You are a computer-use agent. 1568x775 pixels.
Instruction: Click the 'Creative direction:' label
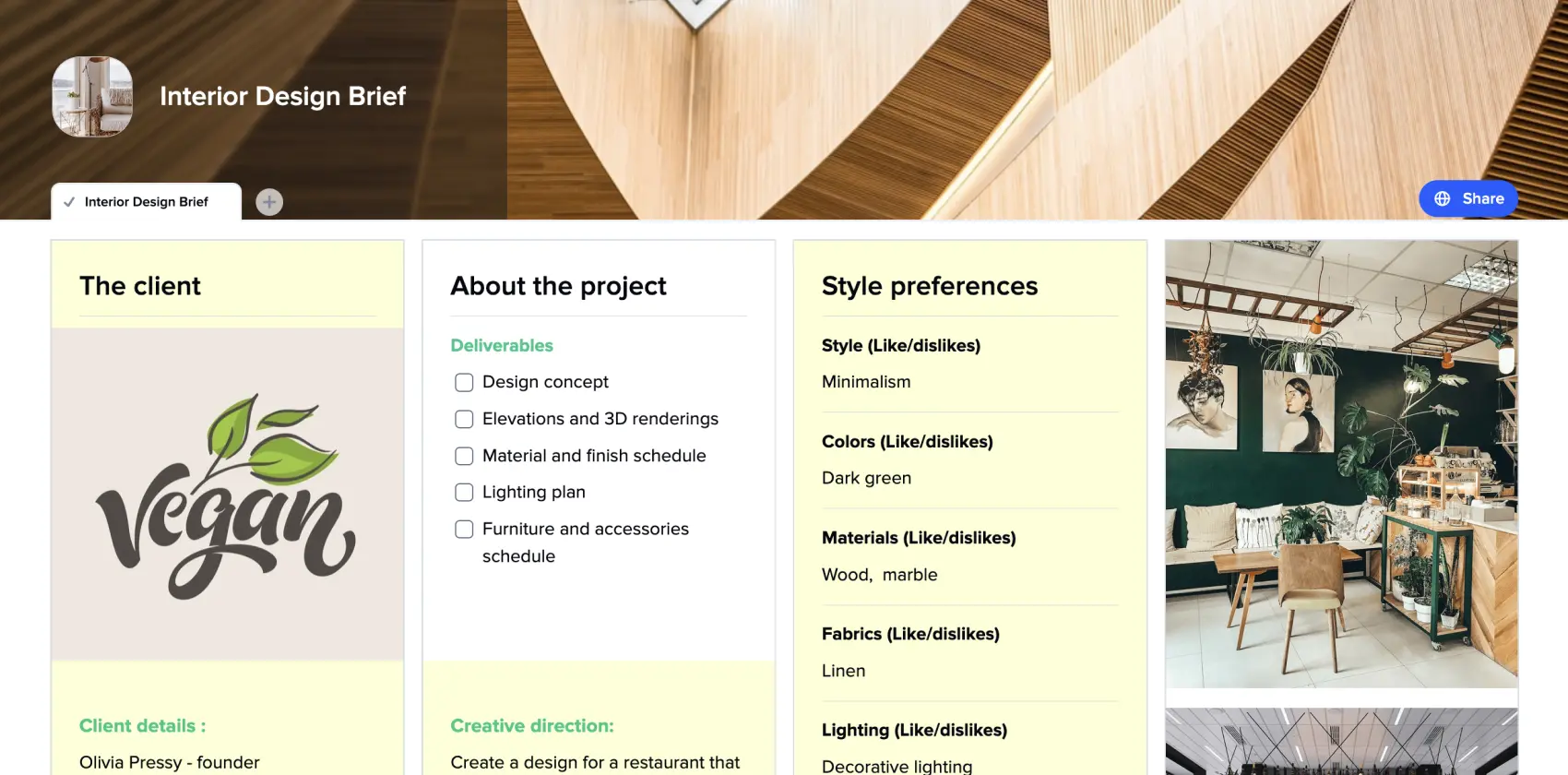coord(532,726)
